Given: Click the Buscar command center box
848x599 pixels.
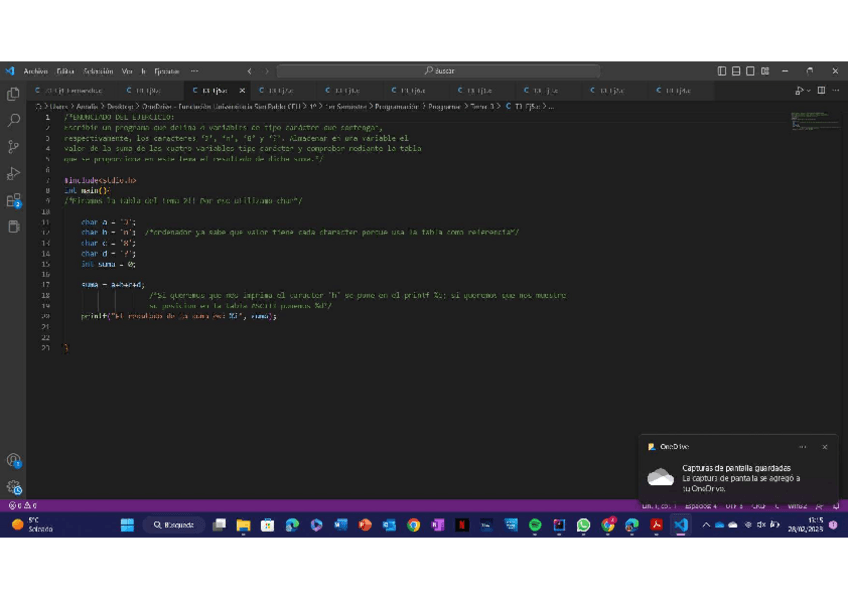Looking at the screenshot, I should [x=438, y=71].
